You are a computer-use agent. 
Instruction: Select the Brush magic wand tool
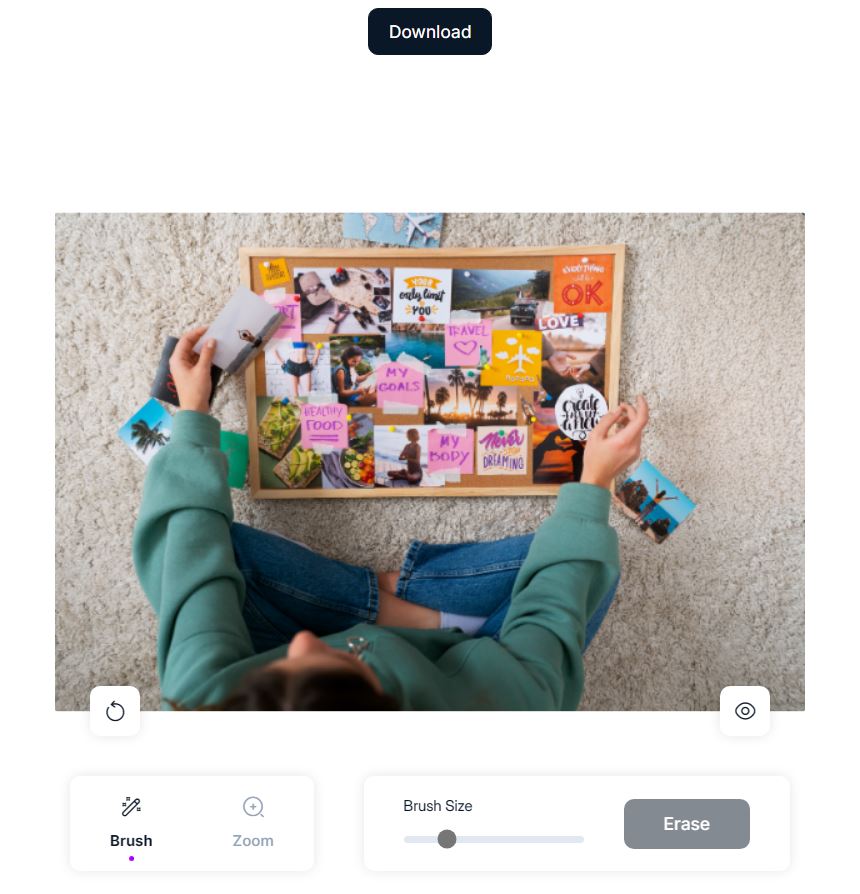131,823
